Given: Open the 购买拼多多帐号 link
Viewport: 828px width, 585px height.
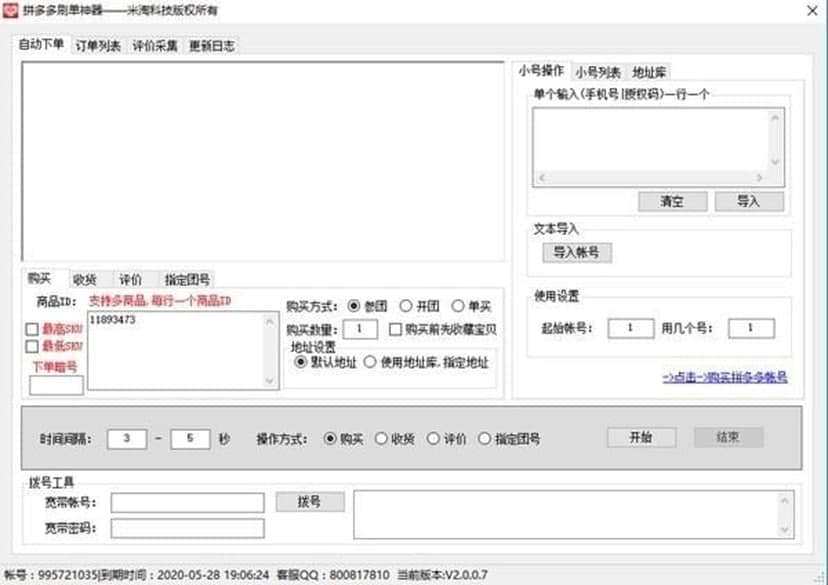Looking at the screenshot, I should [x=725, y=377].
